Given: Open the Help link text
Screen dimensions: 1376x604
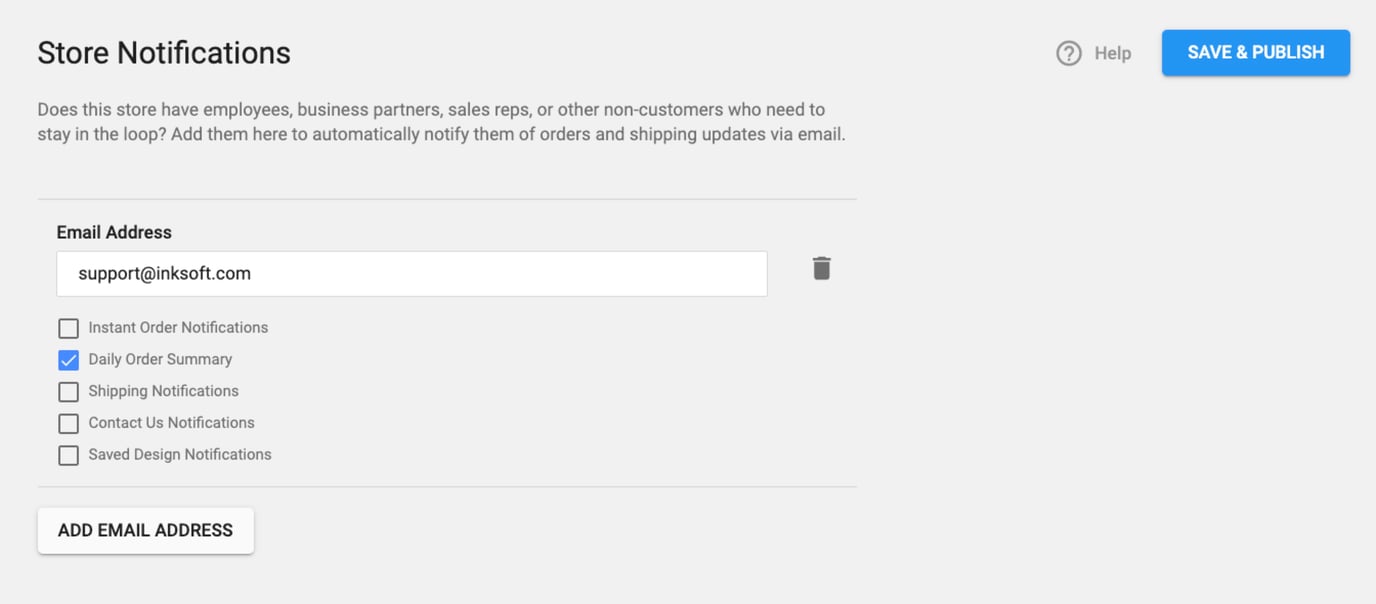Looking at the screenshot, I should click(1112, 53).
